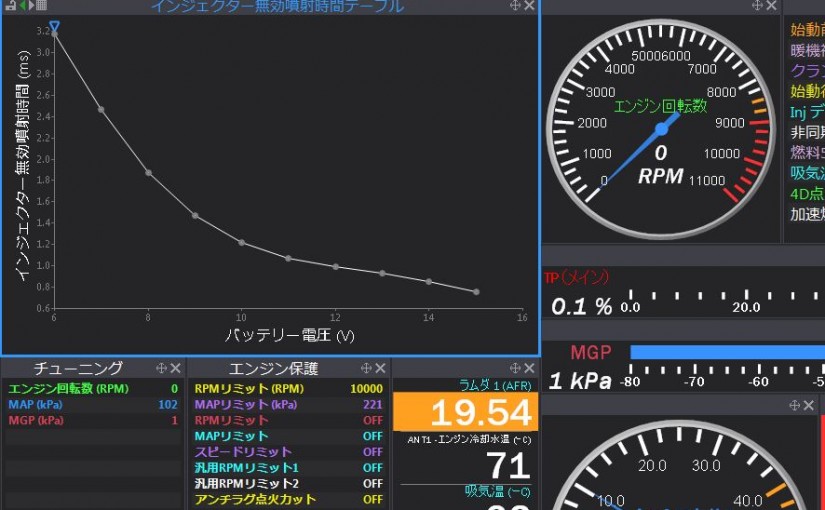Click the green left arrow icon

pos(23,5)
